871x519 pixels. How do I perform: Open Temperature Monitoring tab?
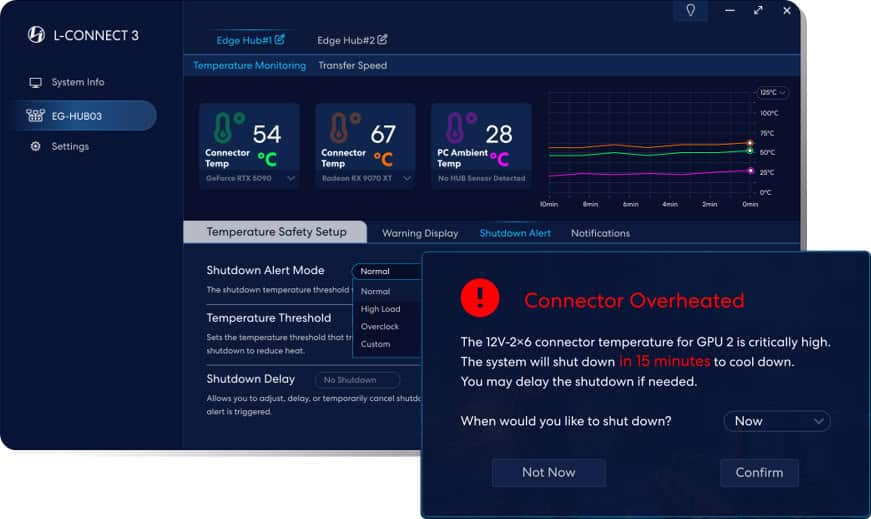coord(249,66)
